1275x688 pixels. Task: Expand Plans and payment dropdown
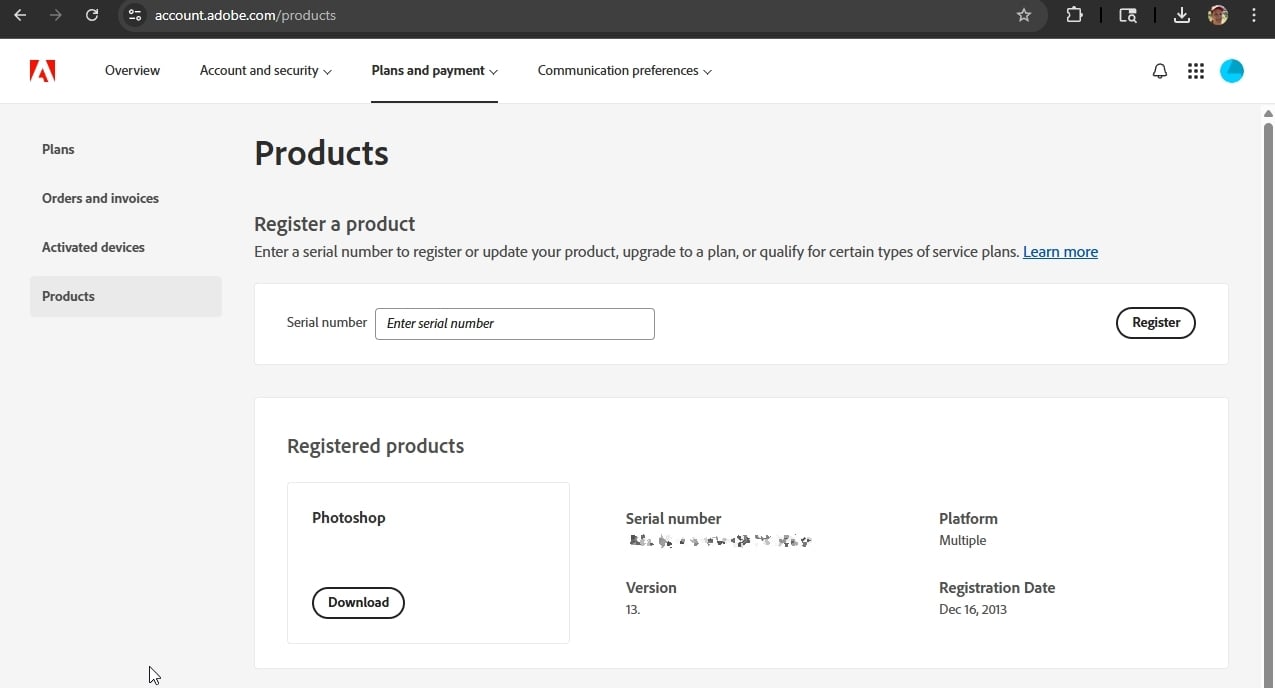(435, 71)
